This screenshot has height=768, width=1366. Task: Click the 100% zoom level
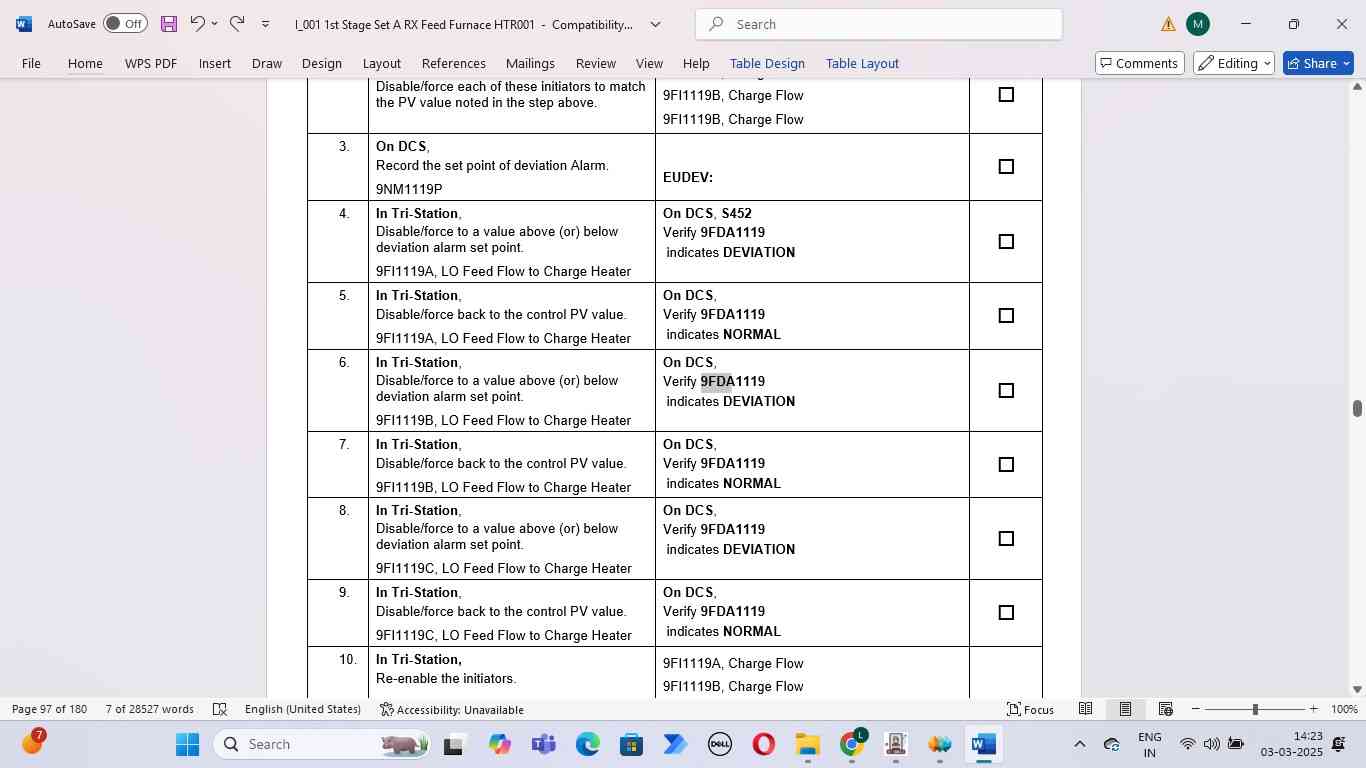(x=1345, y=709)
